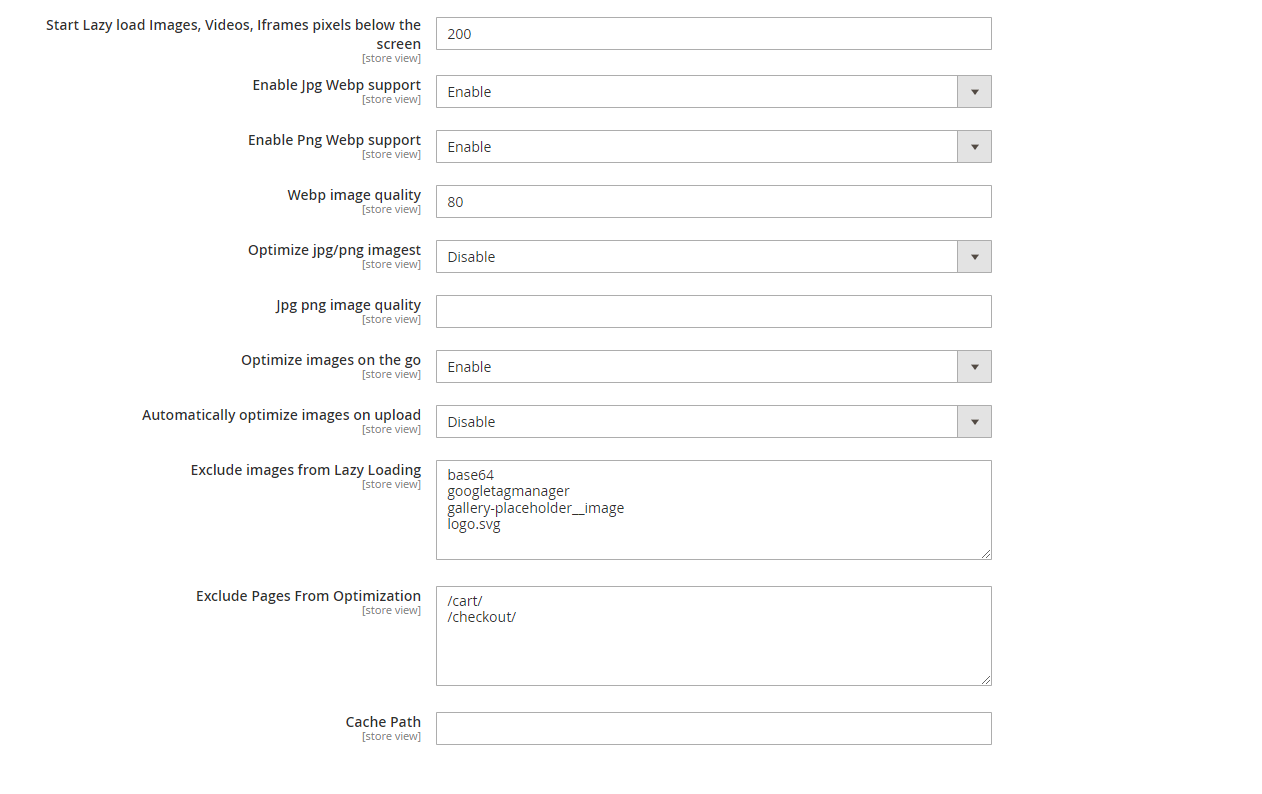Focus the Webp image quality input field
1262x794 pixels.
(713, 202)
